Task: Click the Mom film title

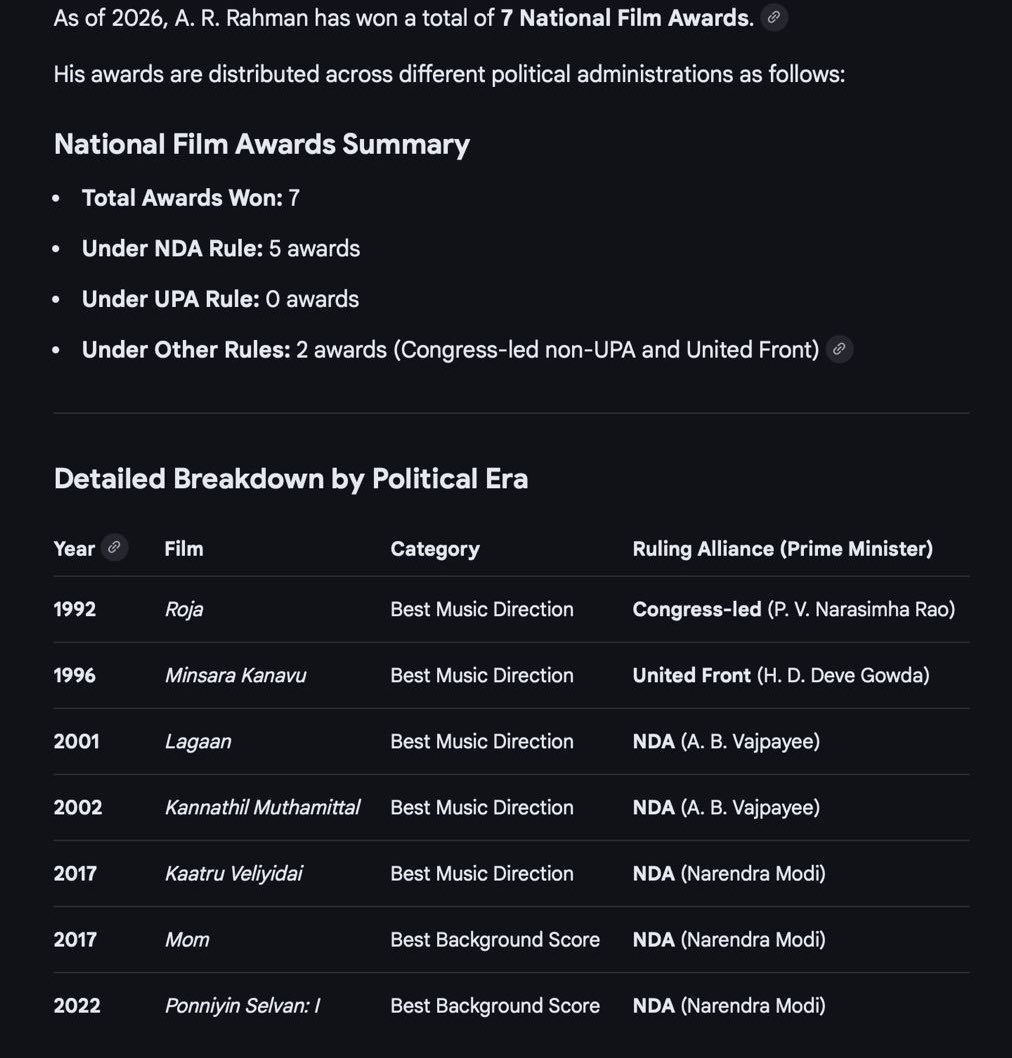Action: point(187,940)
